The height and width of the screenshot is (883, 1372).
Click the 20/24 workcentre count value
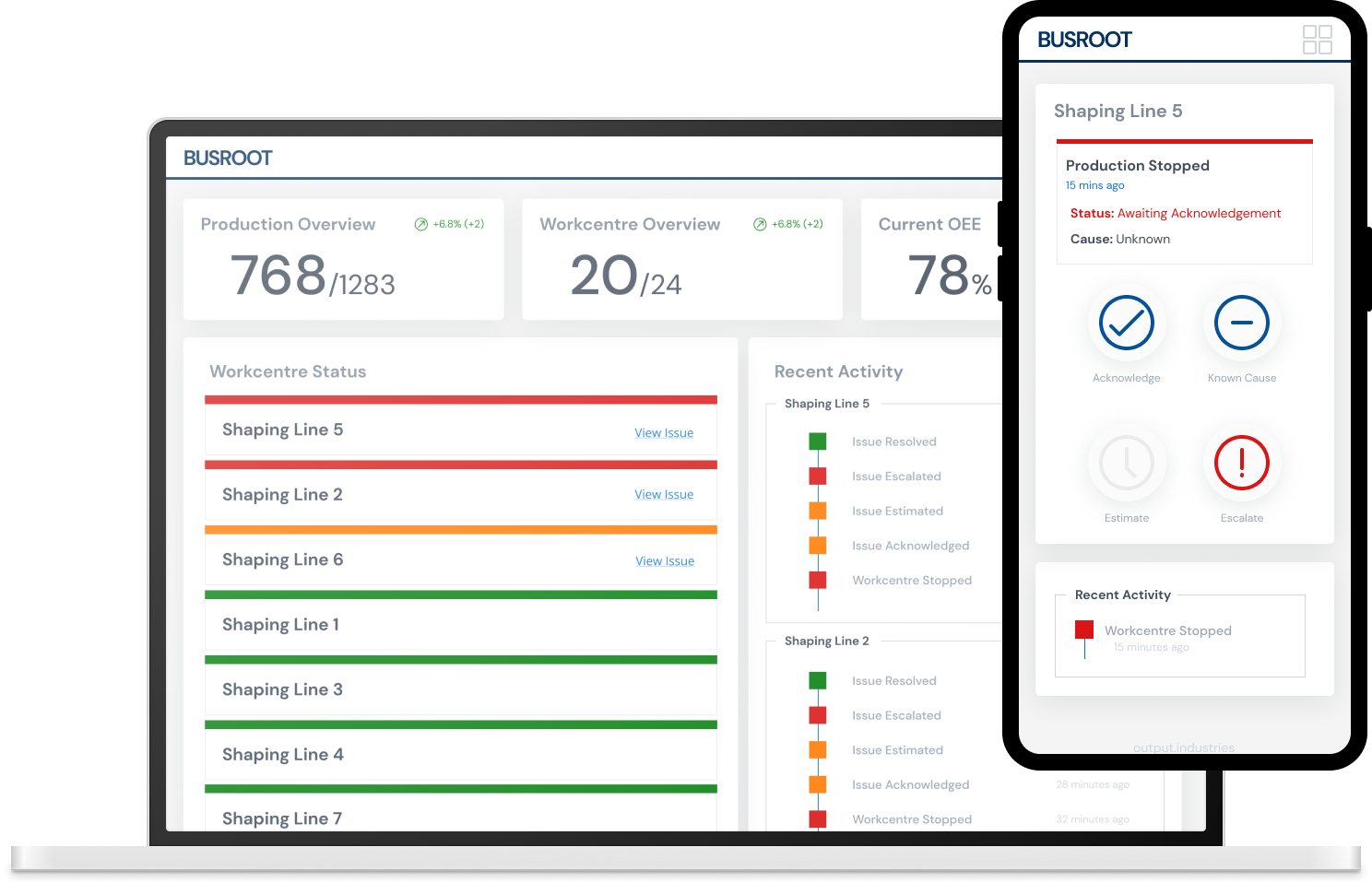click(x=626, y=276)
